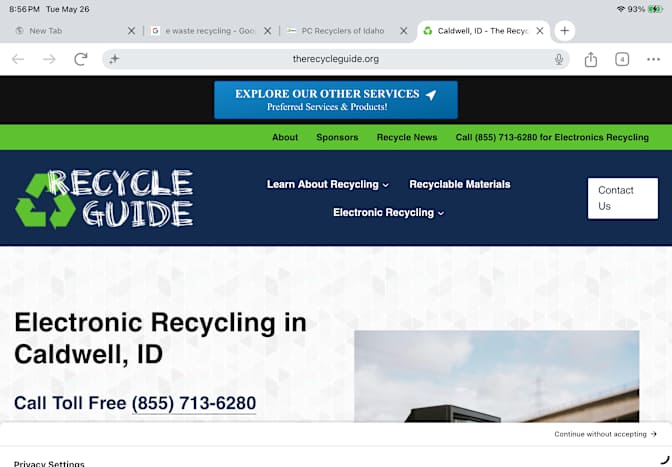Tap the Wi-Fi status icon
The image size is (672, 467).
tap(620, 9)
